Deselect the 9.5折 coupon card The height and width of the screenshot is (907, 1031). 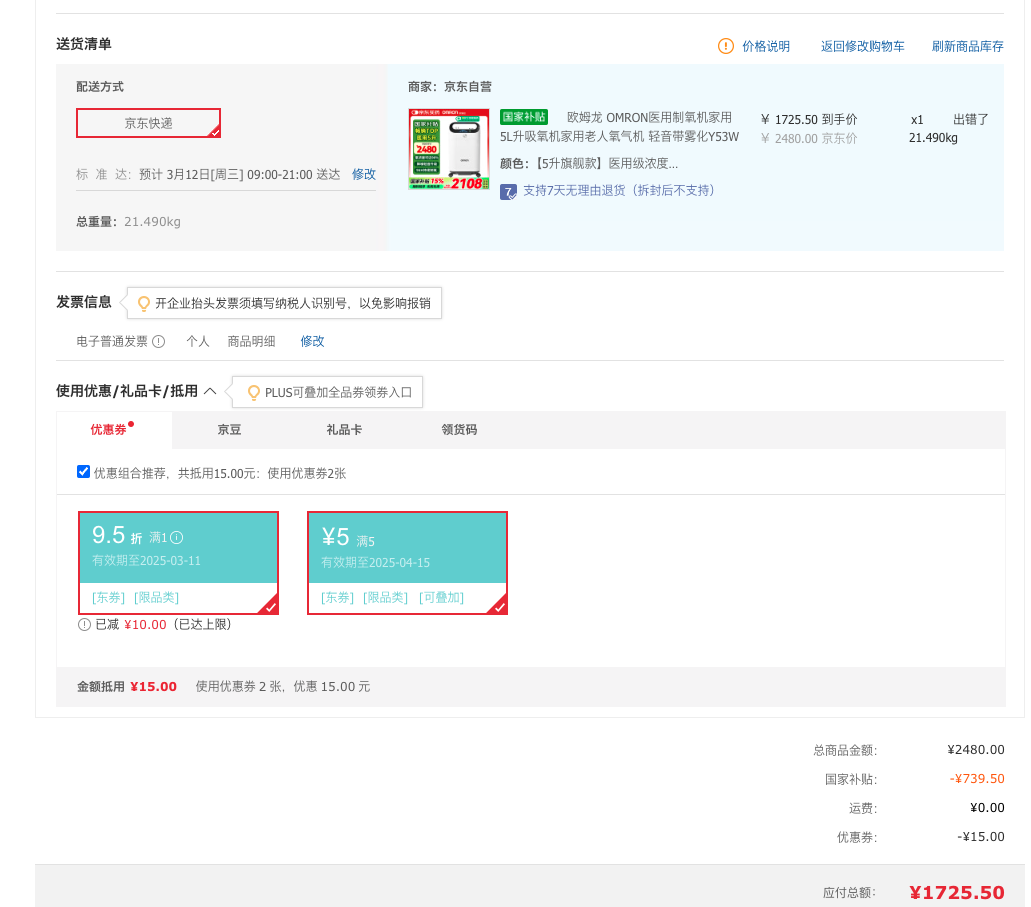[178, 563]
